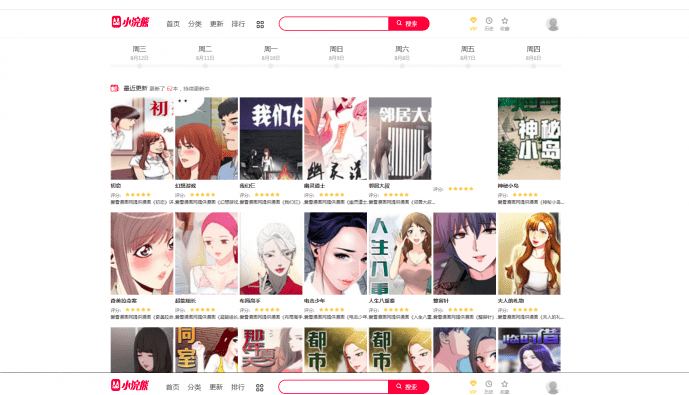This screenshot has height=395, width=689.
Task: Open the 初恋 comic cover
Action: tap(142, 138)
